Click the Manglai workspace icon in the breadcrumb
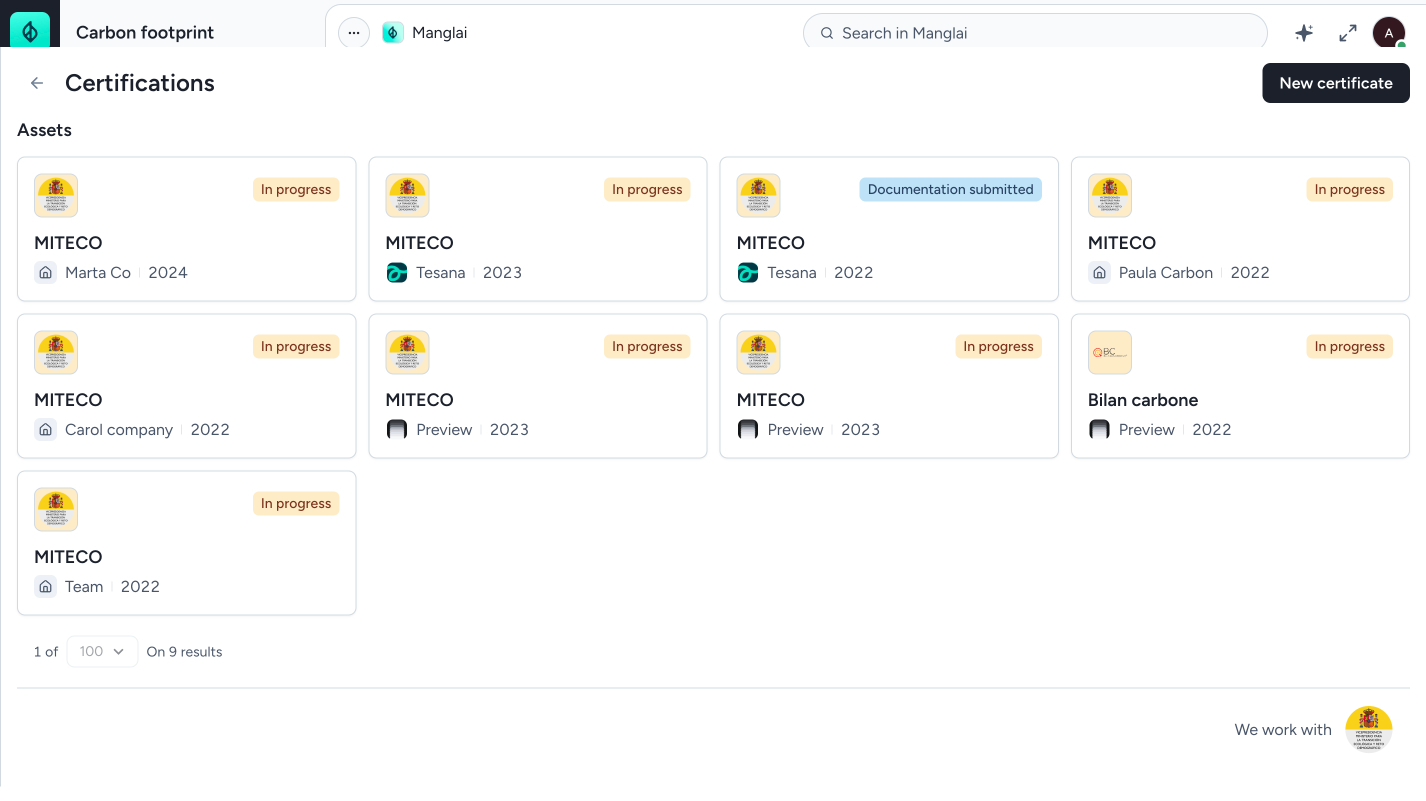1426x801 pixels. [x=393, y=33]
